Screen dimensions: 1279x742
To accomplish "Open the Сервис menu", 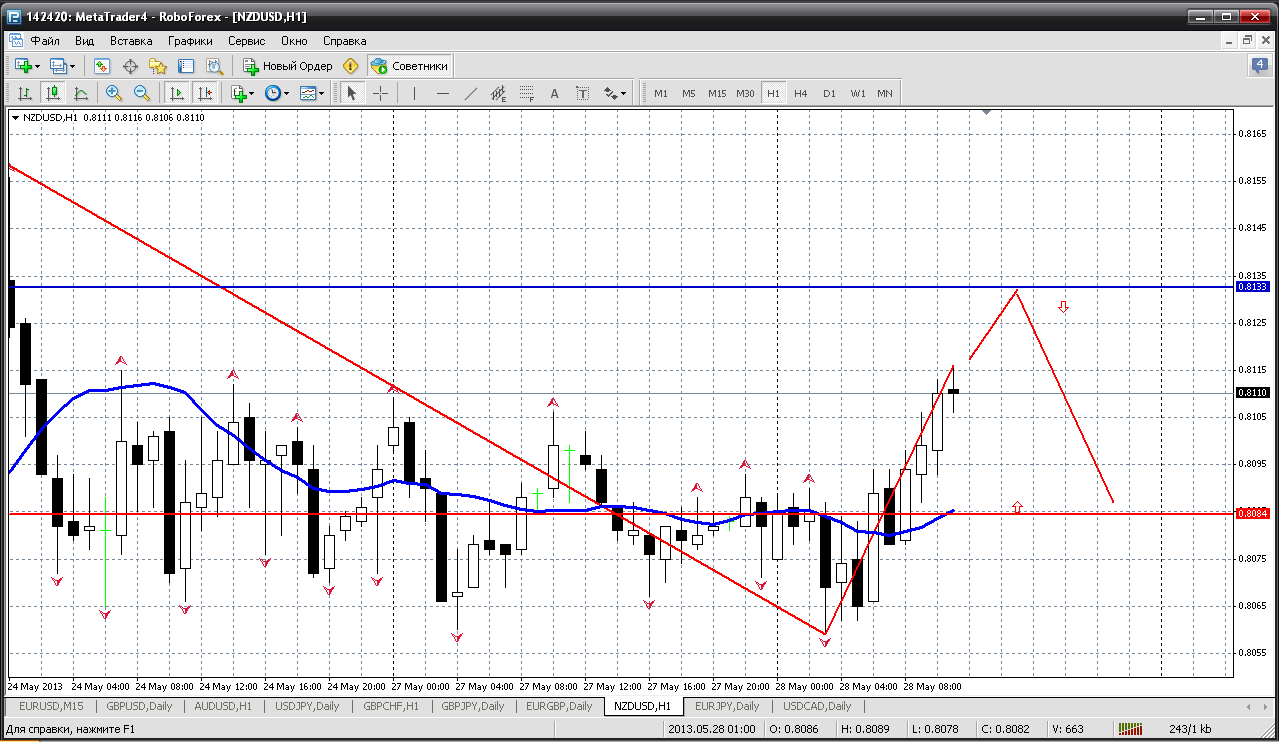I will 246,41.
